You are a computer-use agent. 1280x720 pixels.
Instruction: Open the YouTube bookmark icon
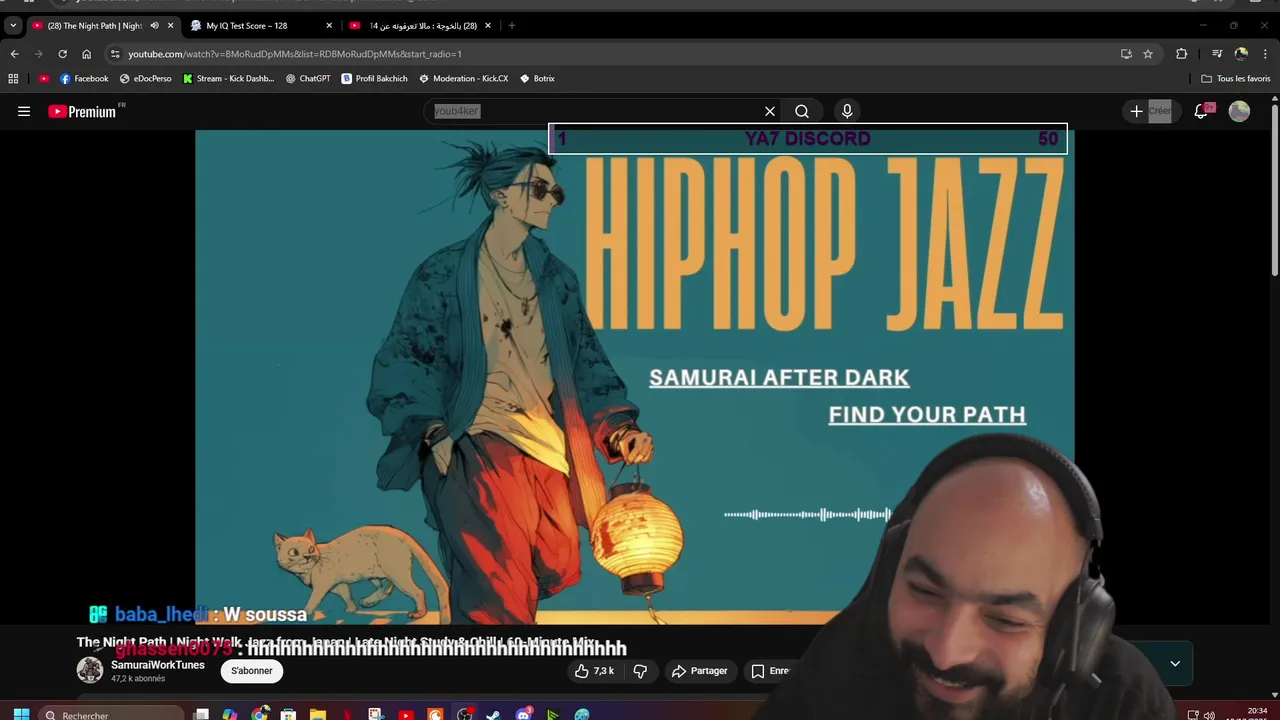pos(44,78)
